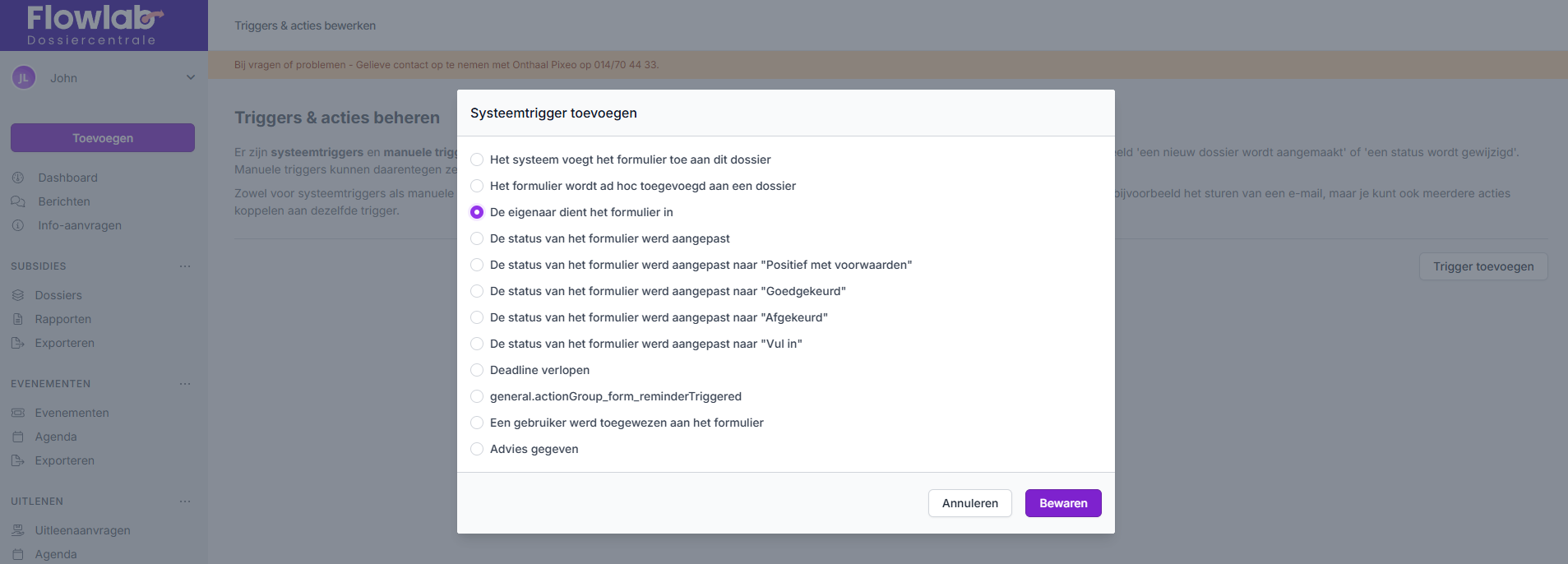Go to Agenda under Evenementen
Viewport: 1568px width, 564px height.
[56, 437]
